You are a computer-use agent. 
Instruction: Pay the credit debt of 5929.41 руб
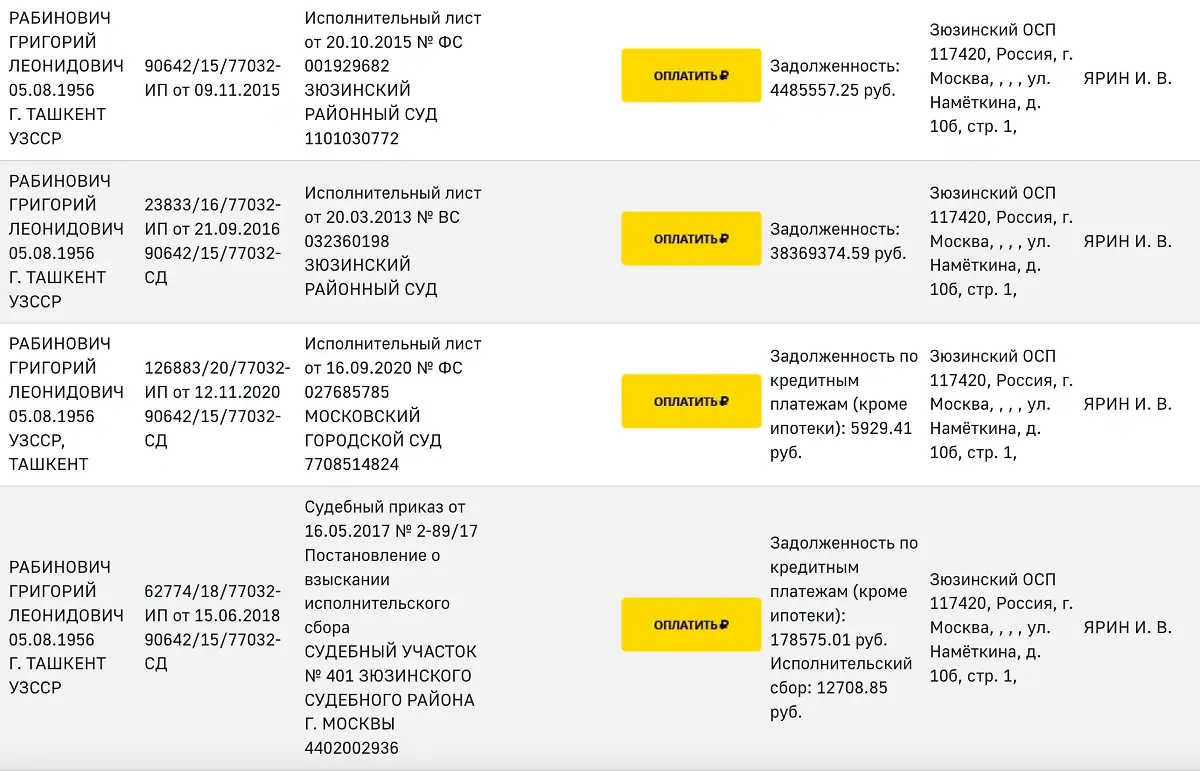(x=691, y=401)
